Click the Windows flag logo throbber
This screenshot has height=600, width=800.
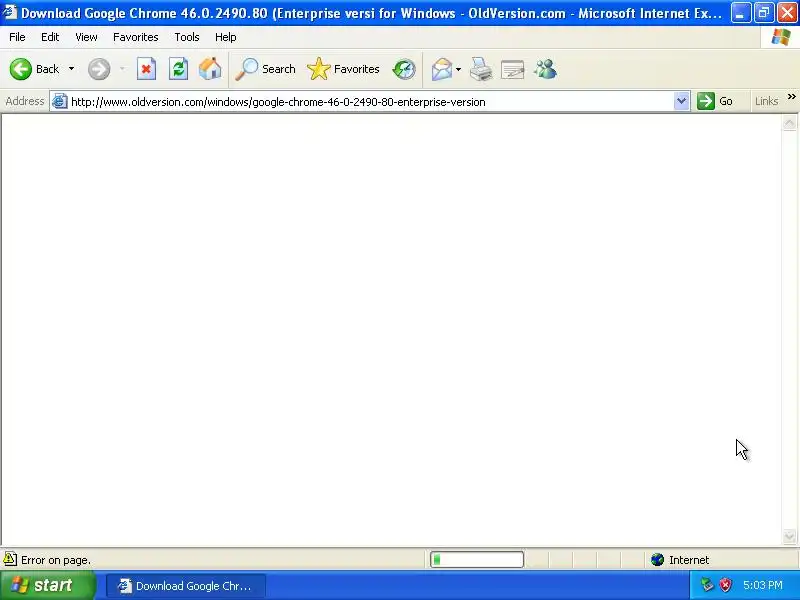[x=781, y=37]
